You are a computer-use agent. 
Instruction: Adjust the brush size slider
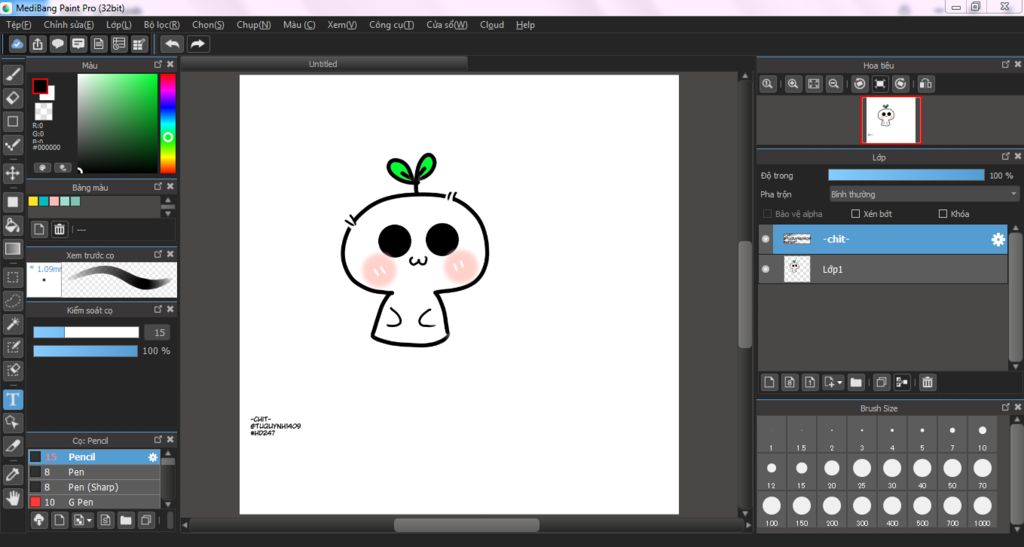[86, 332]
